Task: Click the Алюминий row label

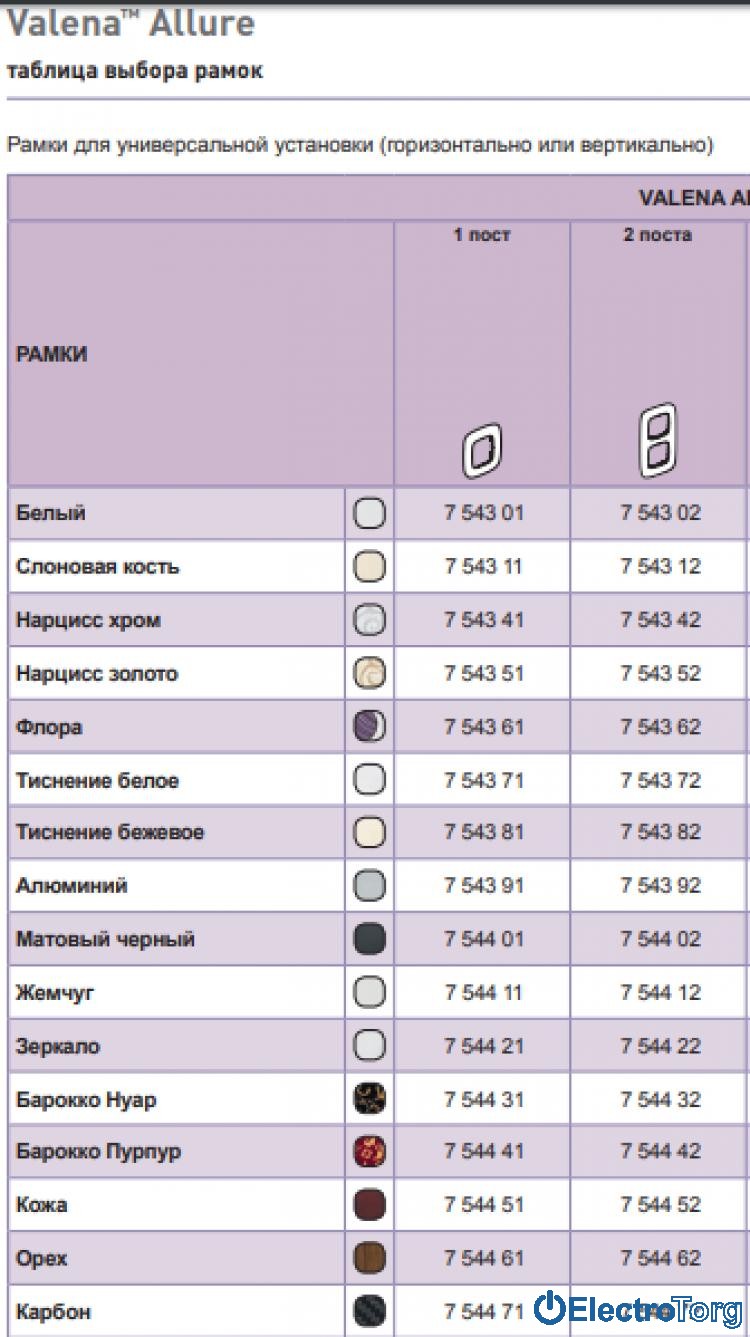Action: (x=72, y=886)
